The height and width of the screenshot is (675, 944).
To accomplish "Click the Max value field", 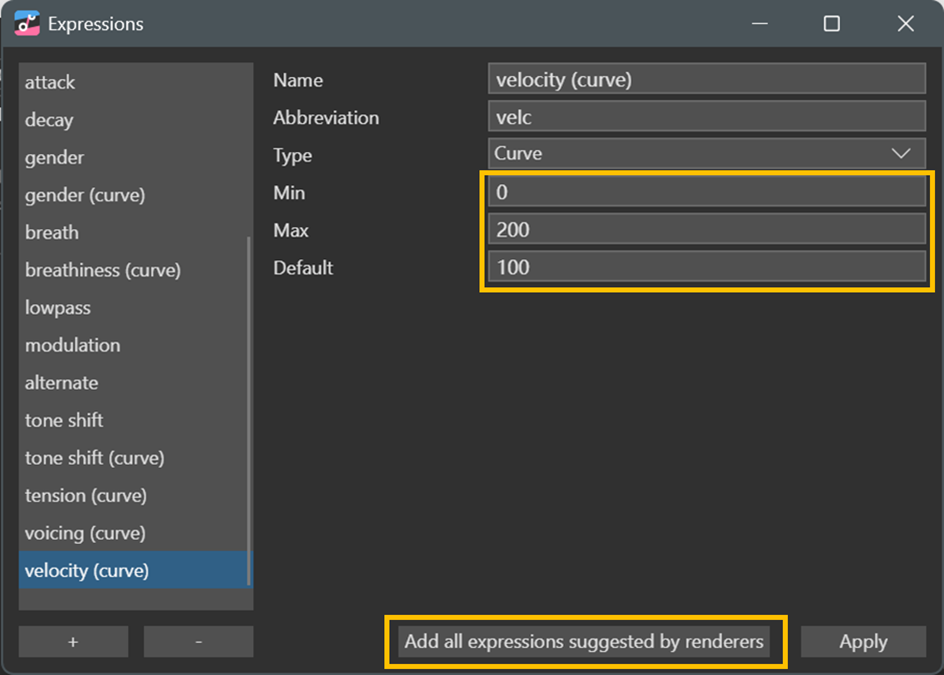I will 707,229.
